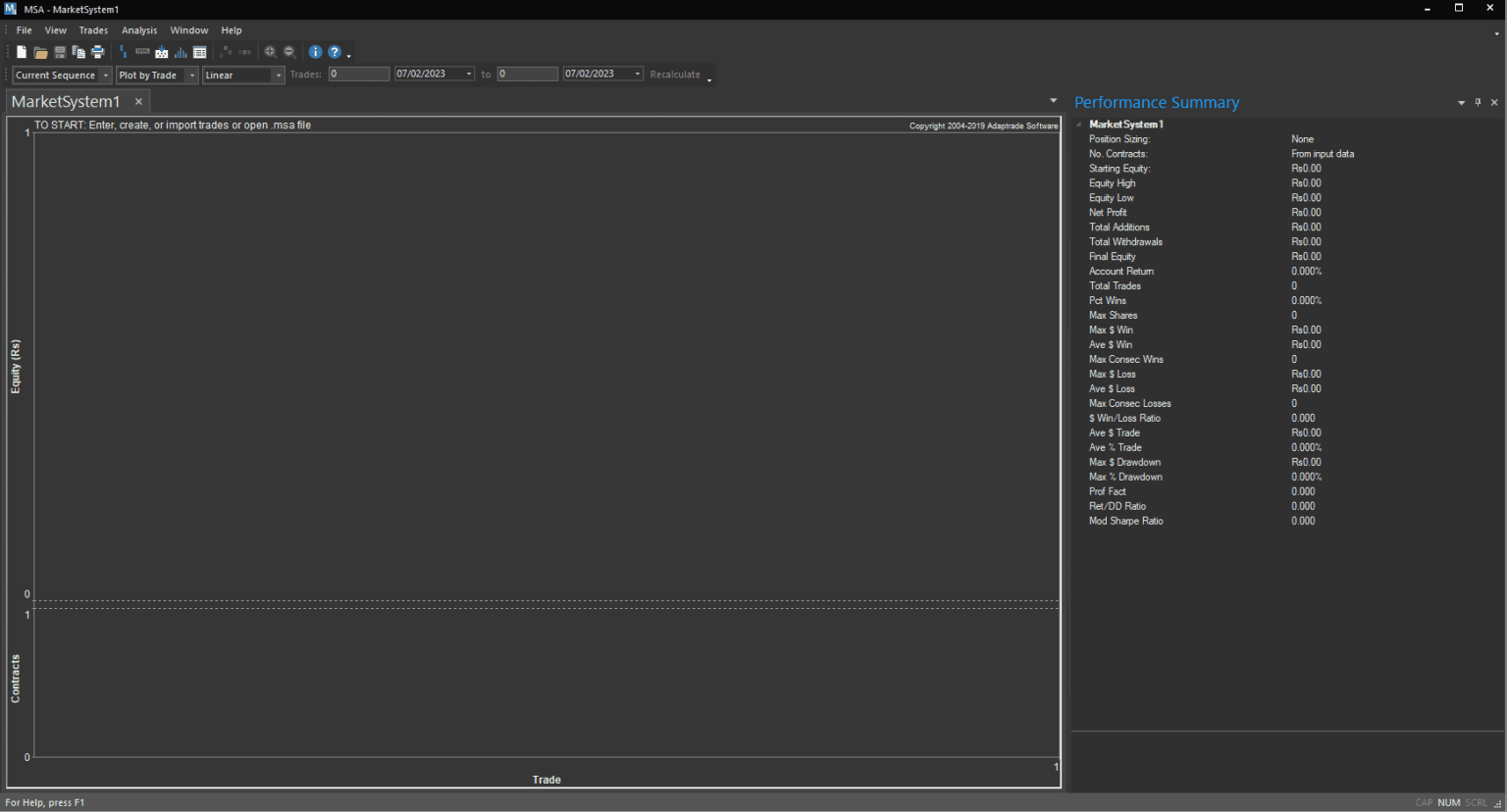Image resolution: width=1507 pixels, height=812 pixels.
Task: Open the Linear scale dropdown
Action: pyautogui.click(x=243, y=76)
